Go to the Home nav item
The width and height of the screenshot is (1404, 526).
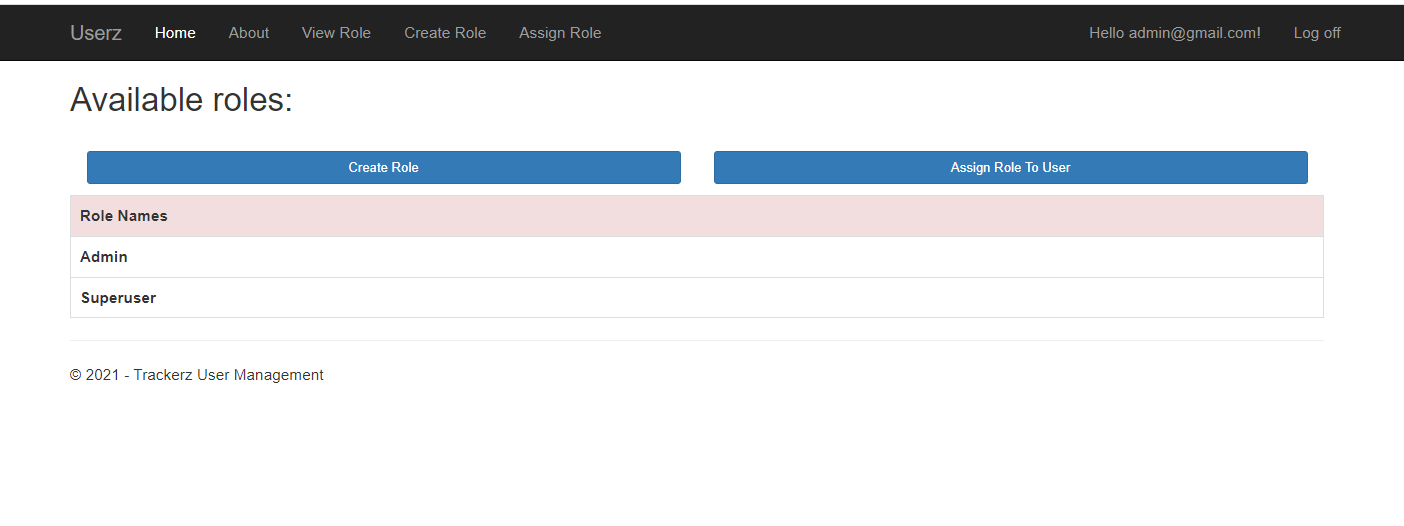pyautogui.click(x=175, y=33)
